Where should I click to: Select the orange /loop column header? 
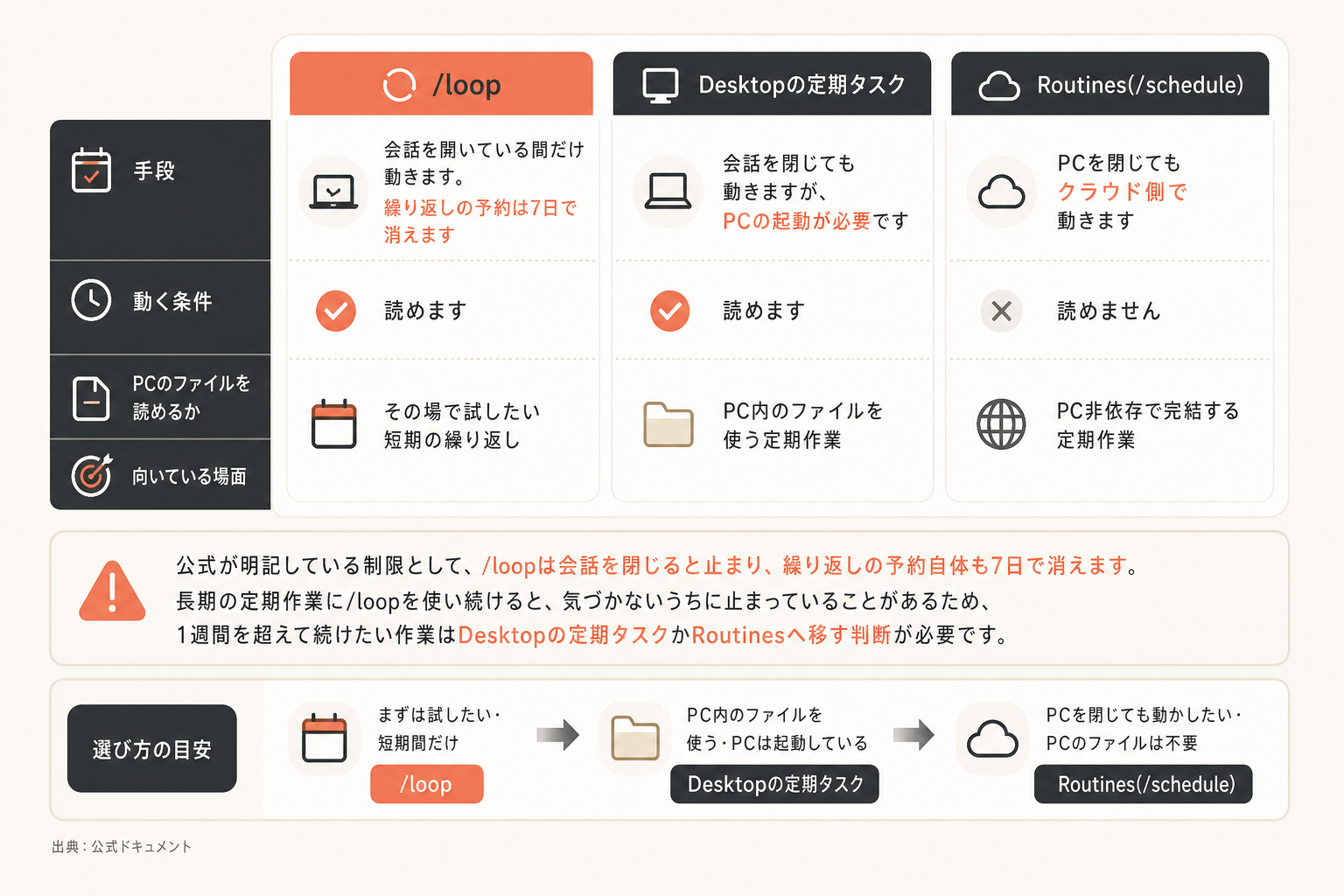coord(441,84)
